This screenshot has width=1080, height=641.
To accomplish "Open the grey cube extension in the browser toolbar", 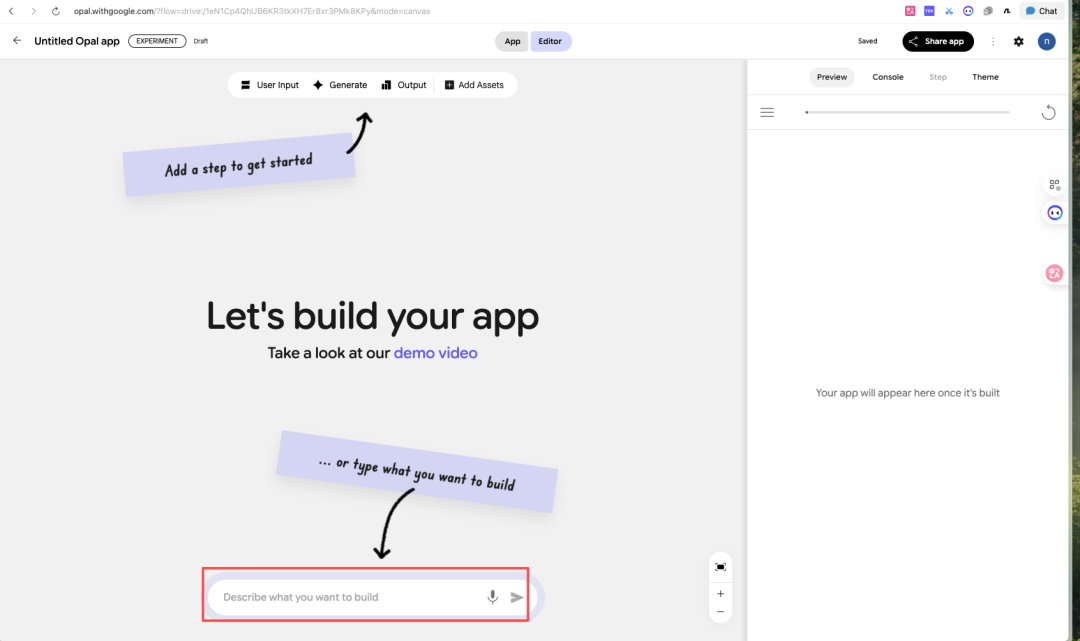I will click(988, 11).
